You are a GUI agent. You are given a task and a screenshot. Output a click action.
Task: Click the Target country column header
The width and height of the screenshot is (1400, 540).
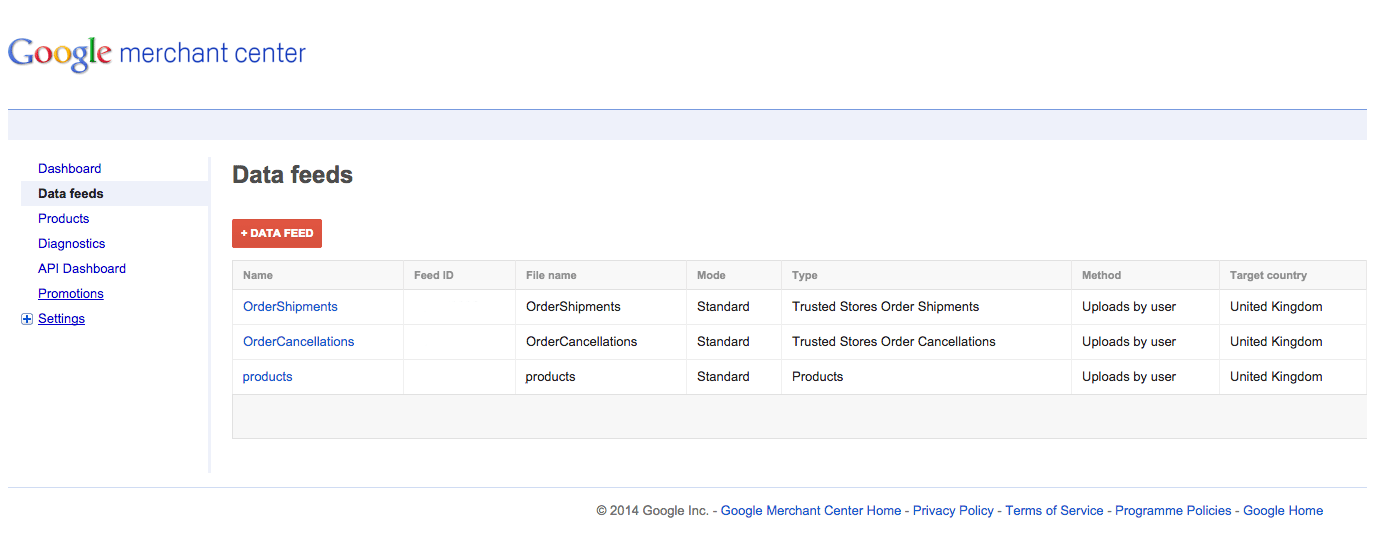click(x=1268, y=275)
